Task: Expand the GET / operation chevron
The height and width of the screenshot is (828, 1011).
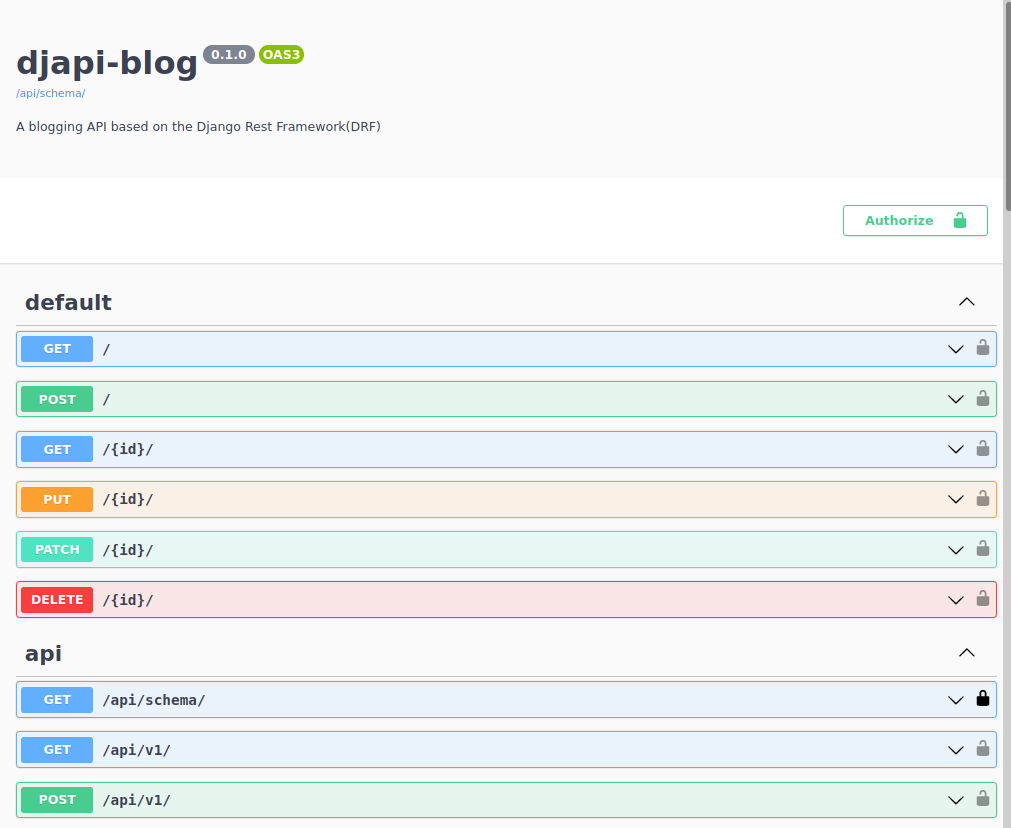Action: (x=956, y=349)
